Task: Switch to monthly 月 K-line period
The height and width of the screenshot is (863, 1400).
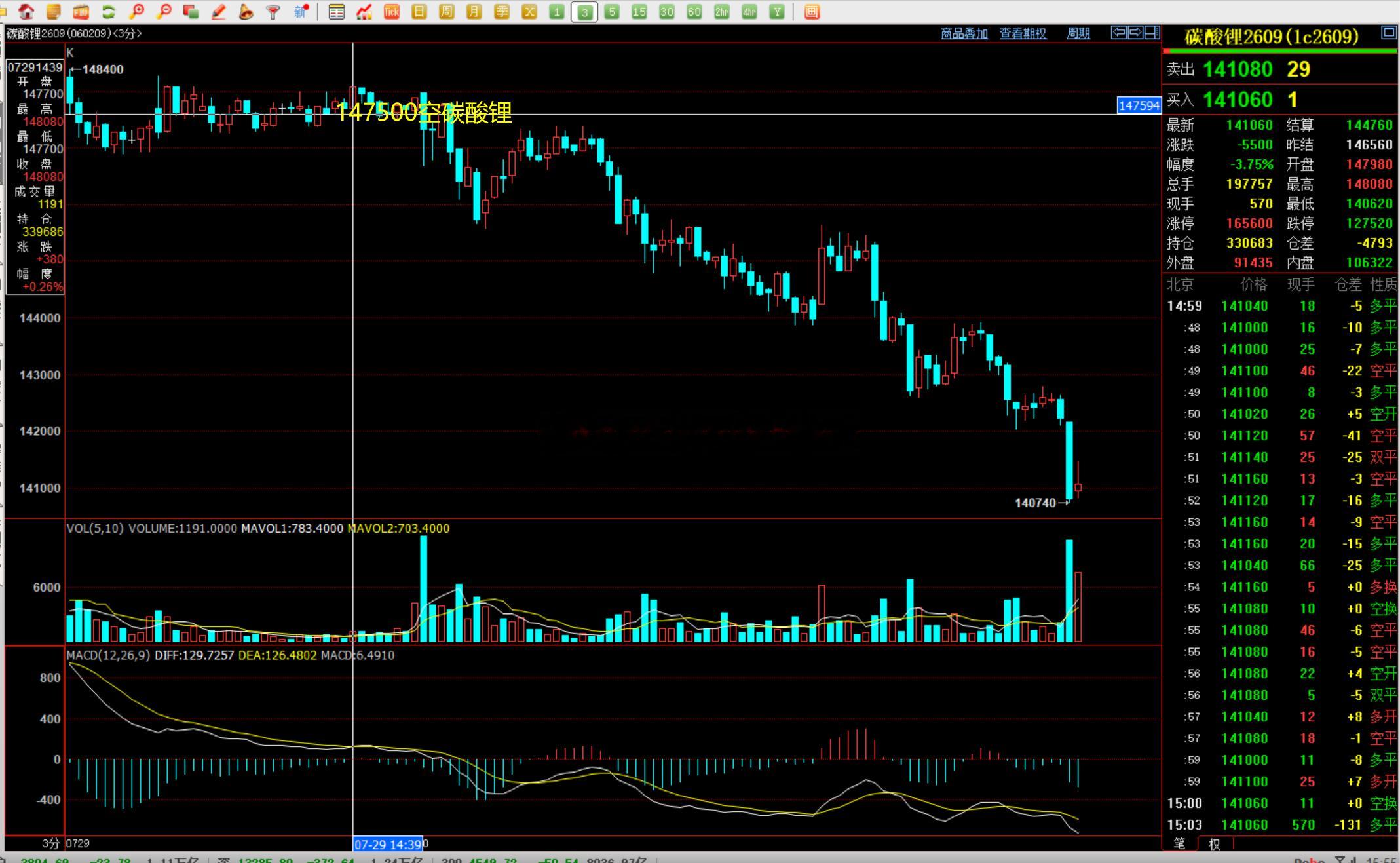Action: click(x=474, y=12)
